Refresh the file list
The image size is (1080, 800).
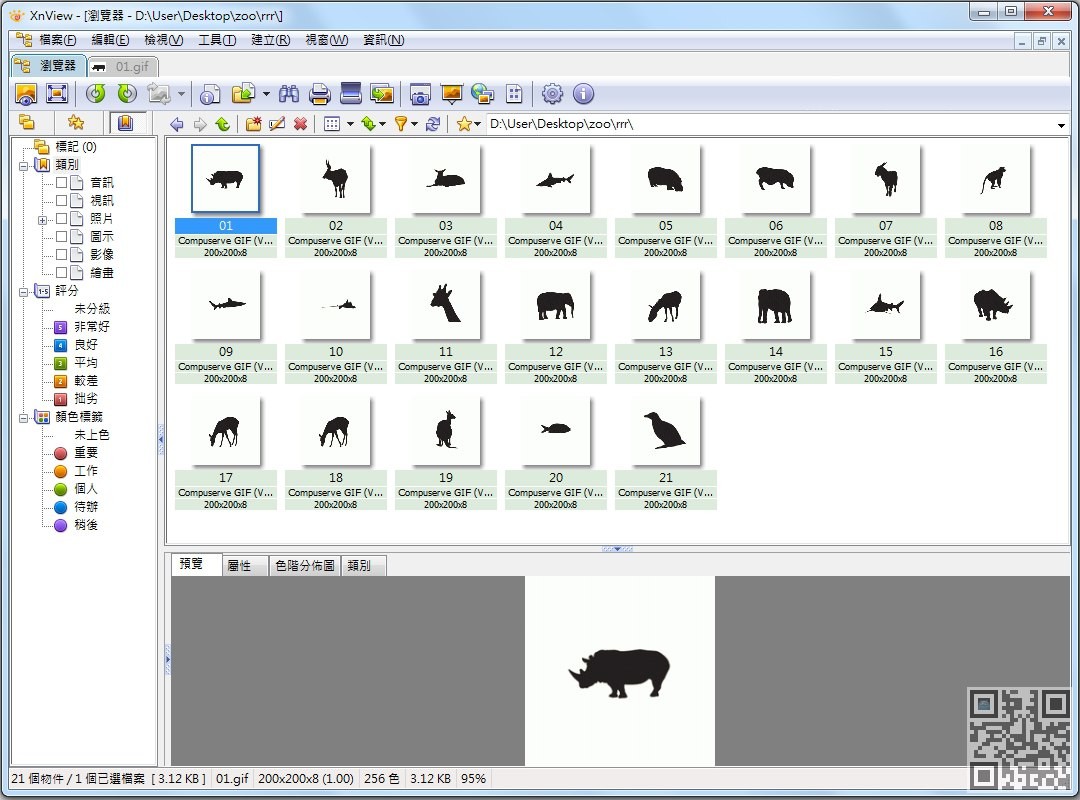[433, 124]
